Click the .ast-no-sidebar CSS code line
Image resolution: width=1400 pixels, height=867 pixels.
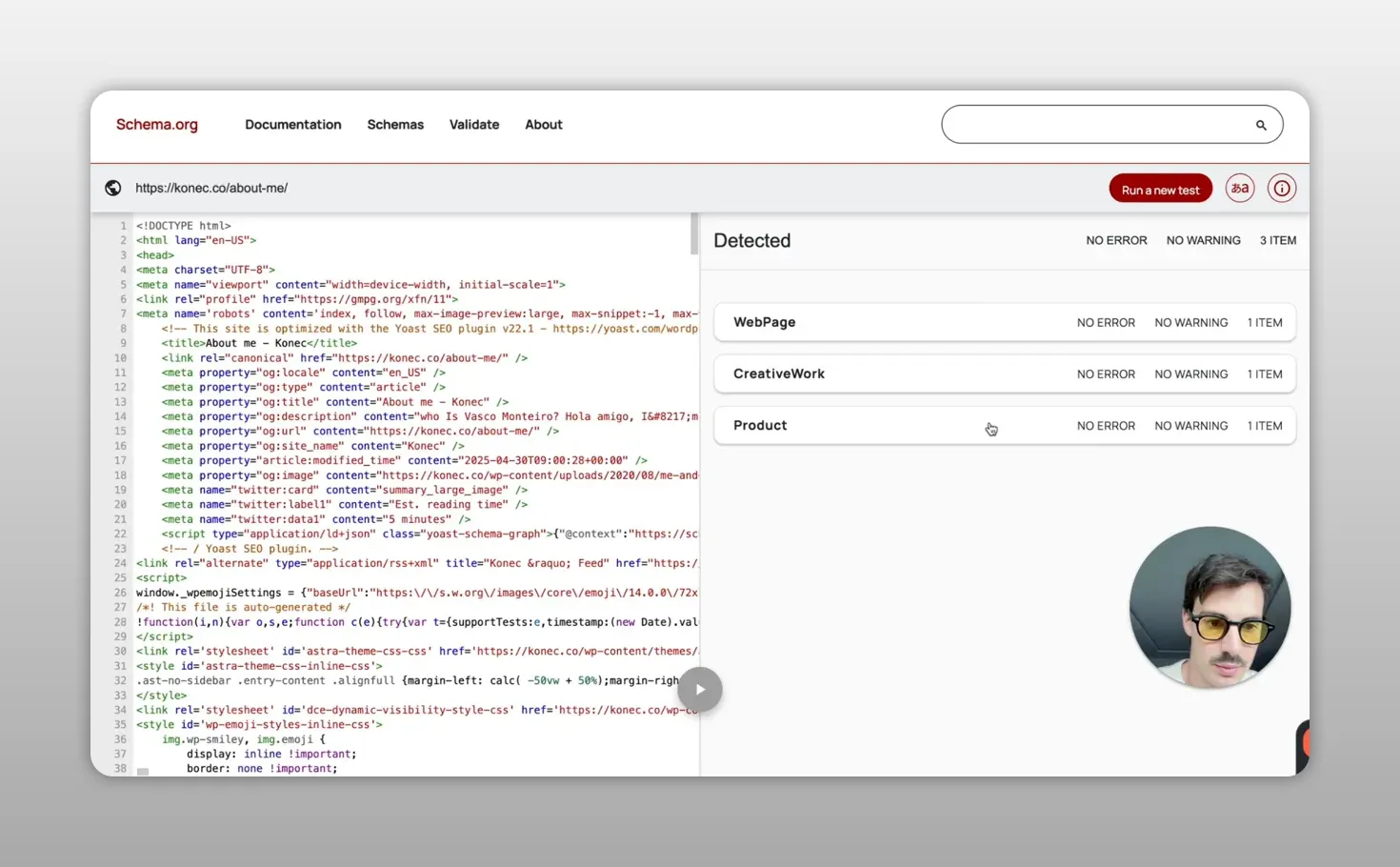[x=408, y=681]
